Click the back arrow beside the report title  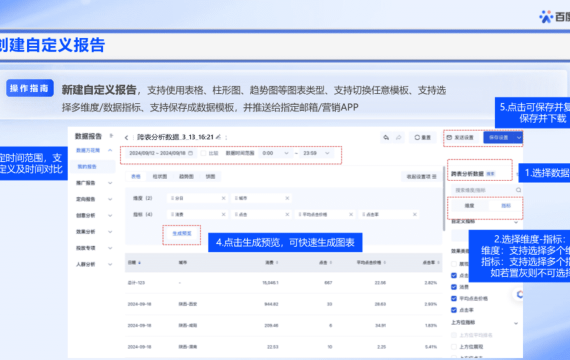coord(126,138)
